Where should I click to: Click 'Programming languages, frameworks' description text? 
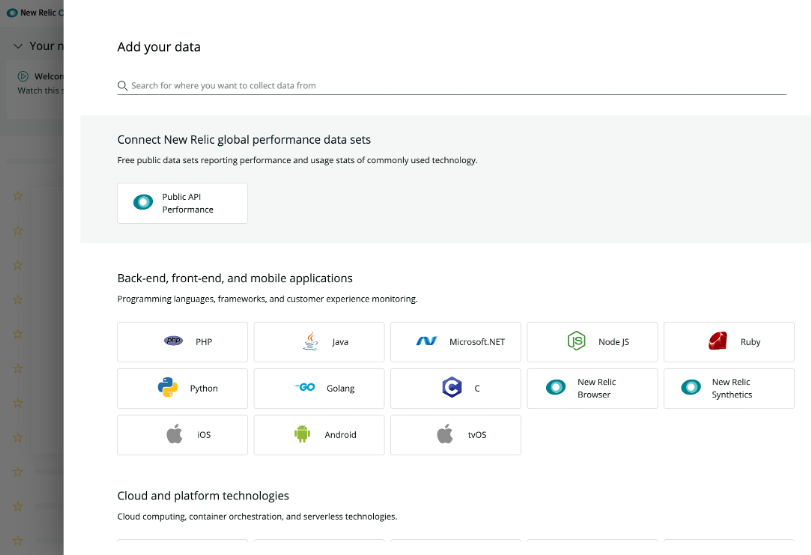267,299
